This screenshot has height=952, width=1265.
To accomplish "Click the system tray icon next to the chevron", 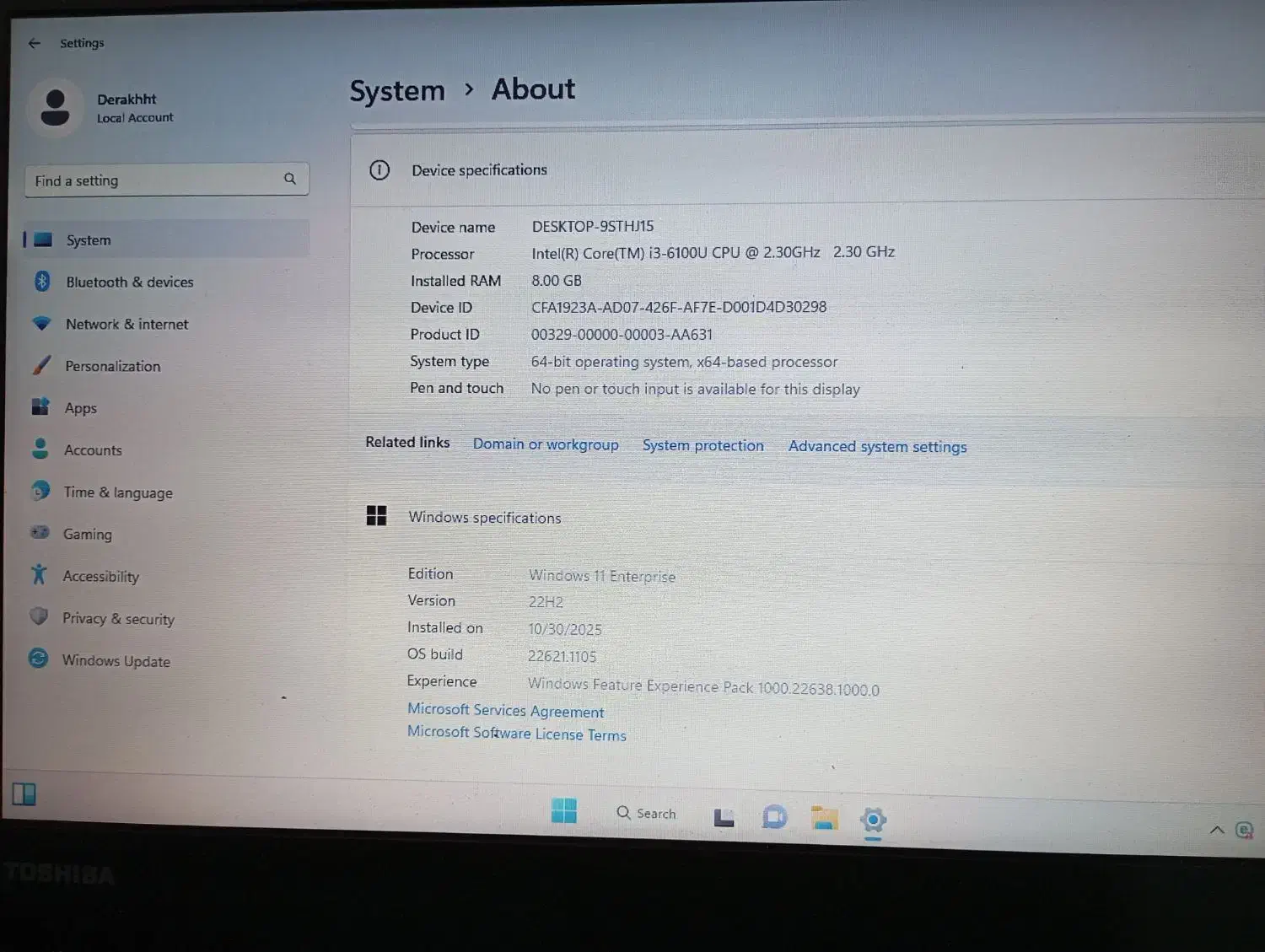I will point(1244,831).
